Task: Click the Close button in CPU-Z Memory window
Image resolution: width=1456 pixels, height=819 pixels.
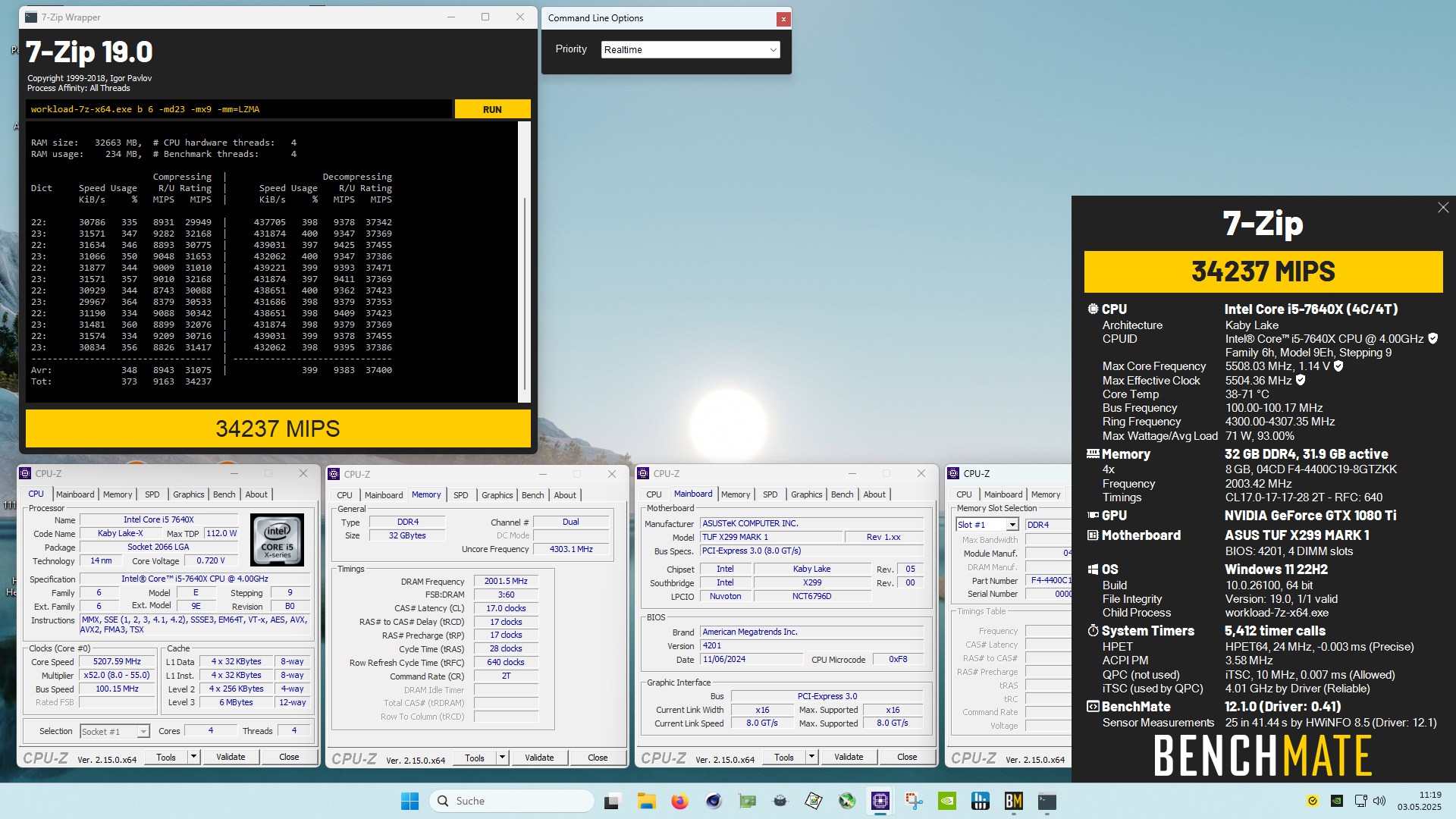Action: coord(598,758)
